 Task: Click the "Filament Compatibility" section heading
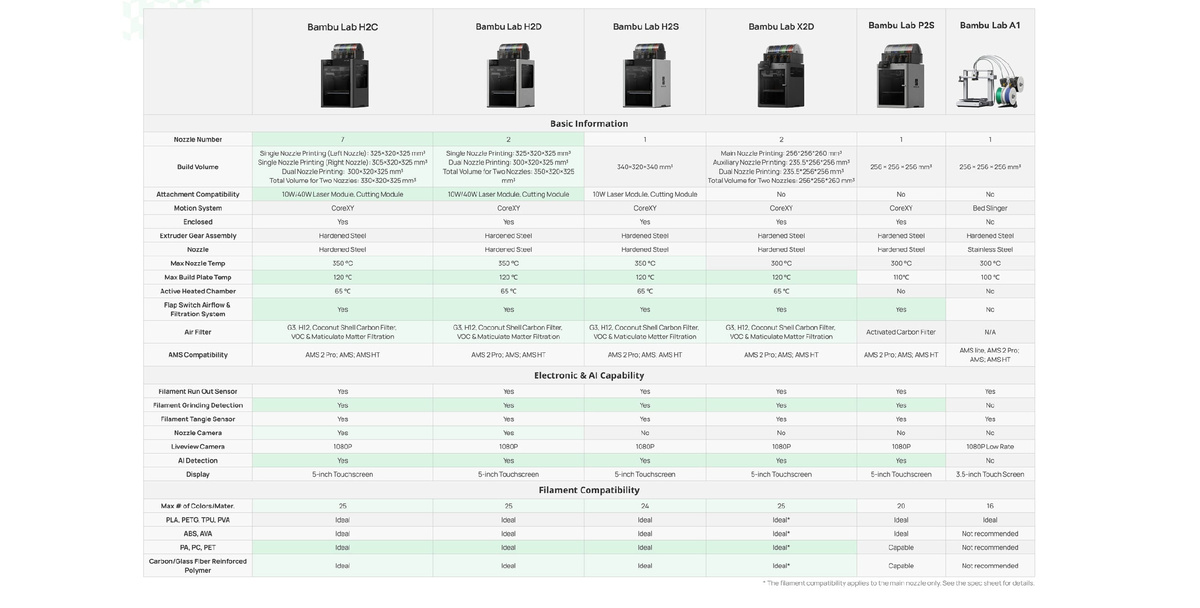tap(589, 490)
